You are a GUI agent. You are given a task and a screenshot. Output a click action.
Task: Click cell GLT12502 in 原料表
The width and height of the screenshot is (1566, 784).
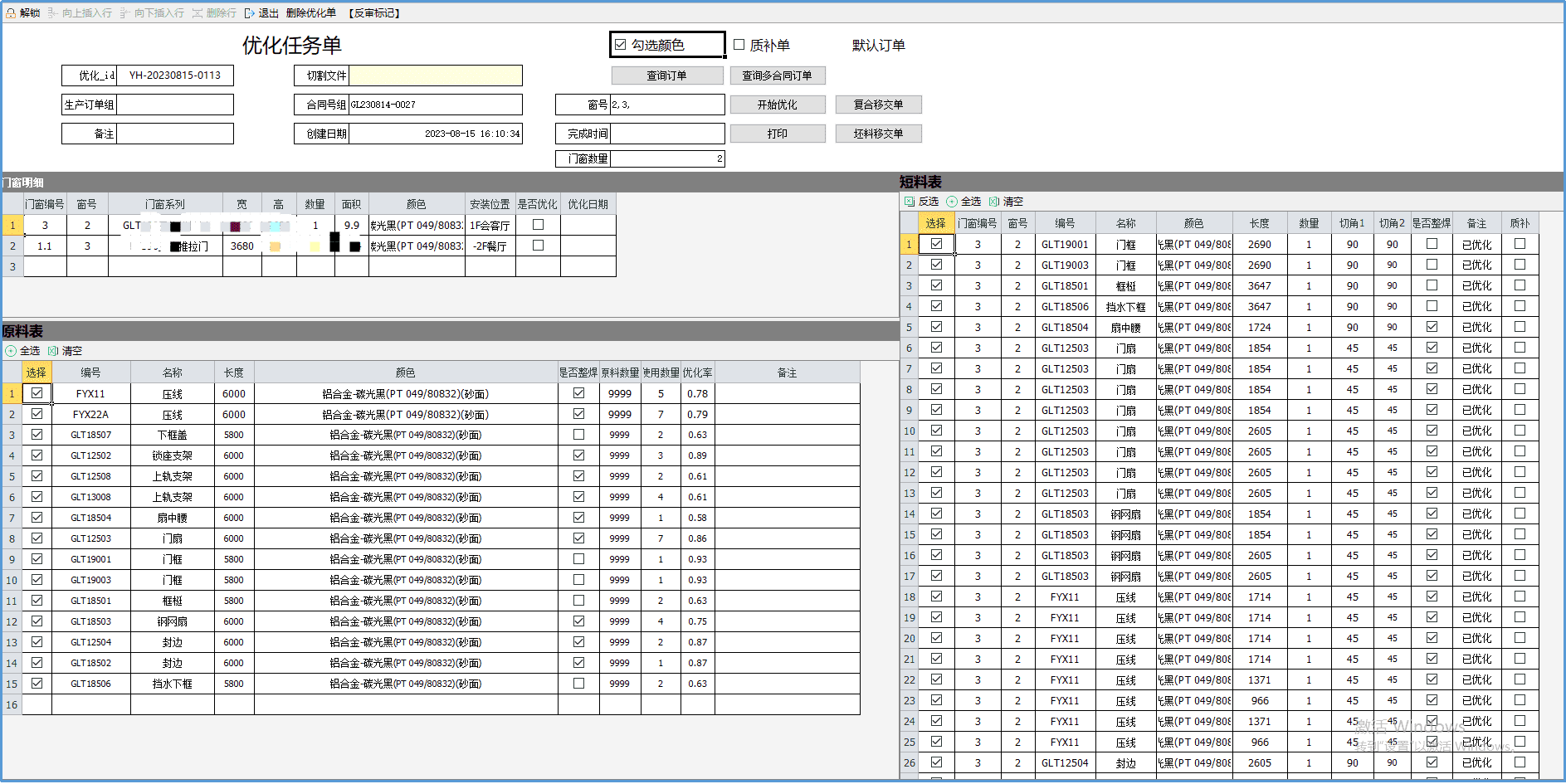click(x=91, y=455)
